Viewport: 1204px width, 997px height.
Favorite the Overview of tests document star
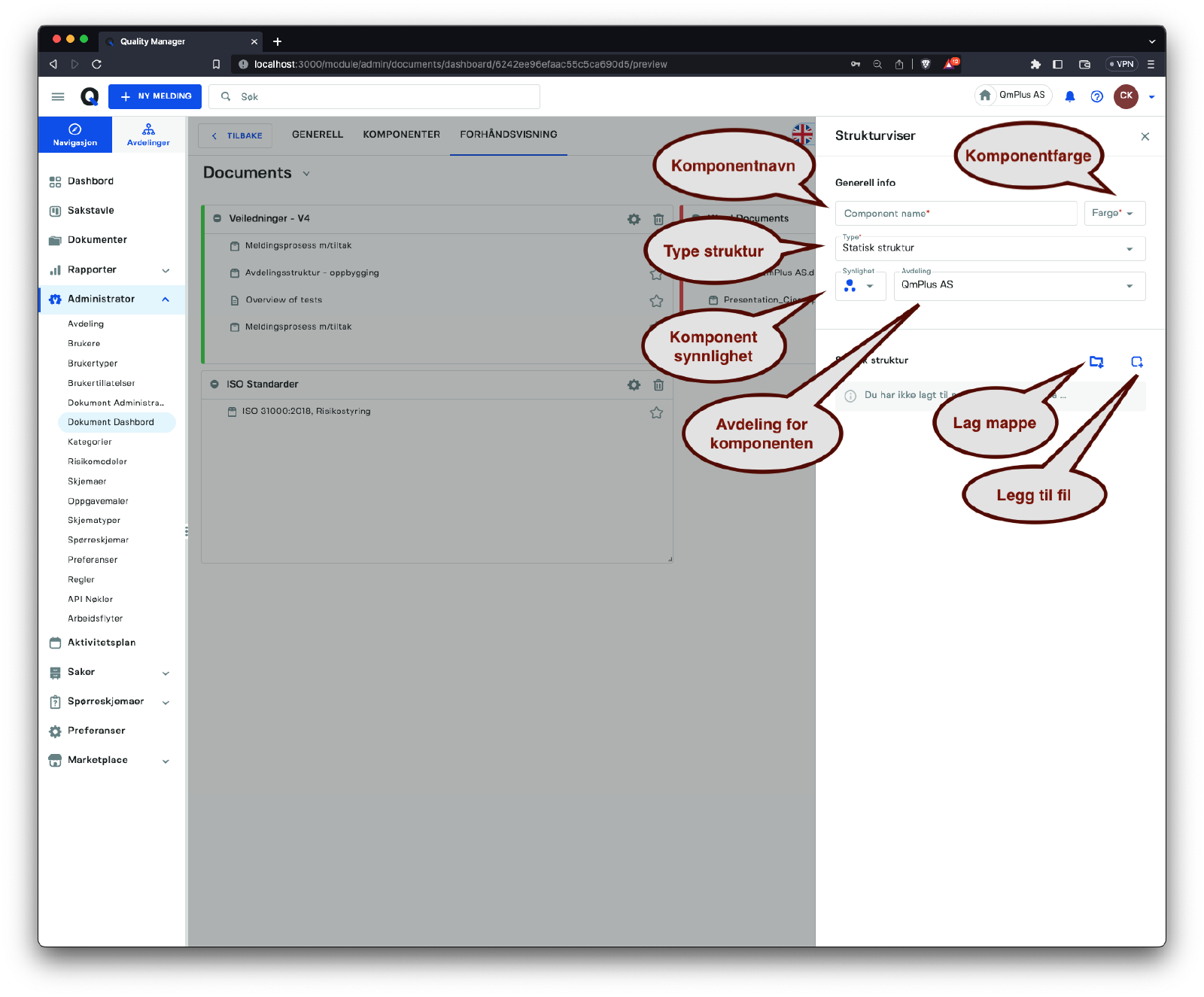pyautogui.click(x=656, y=301)
